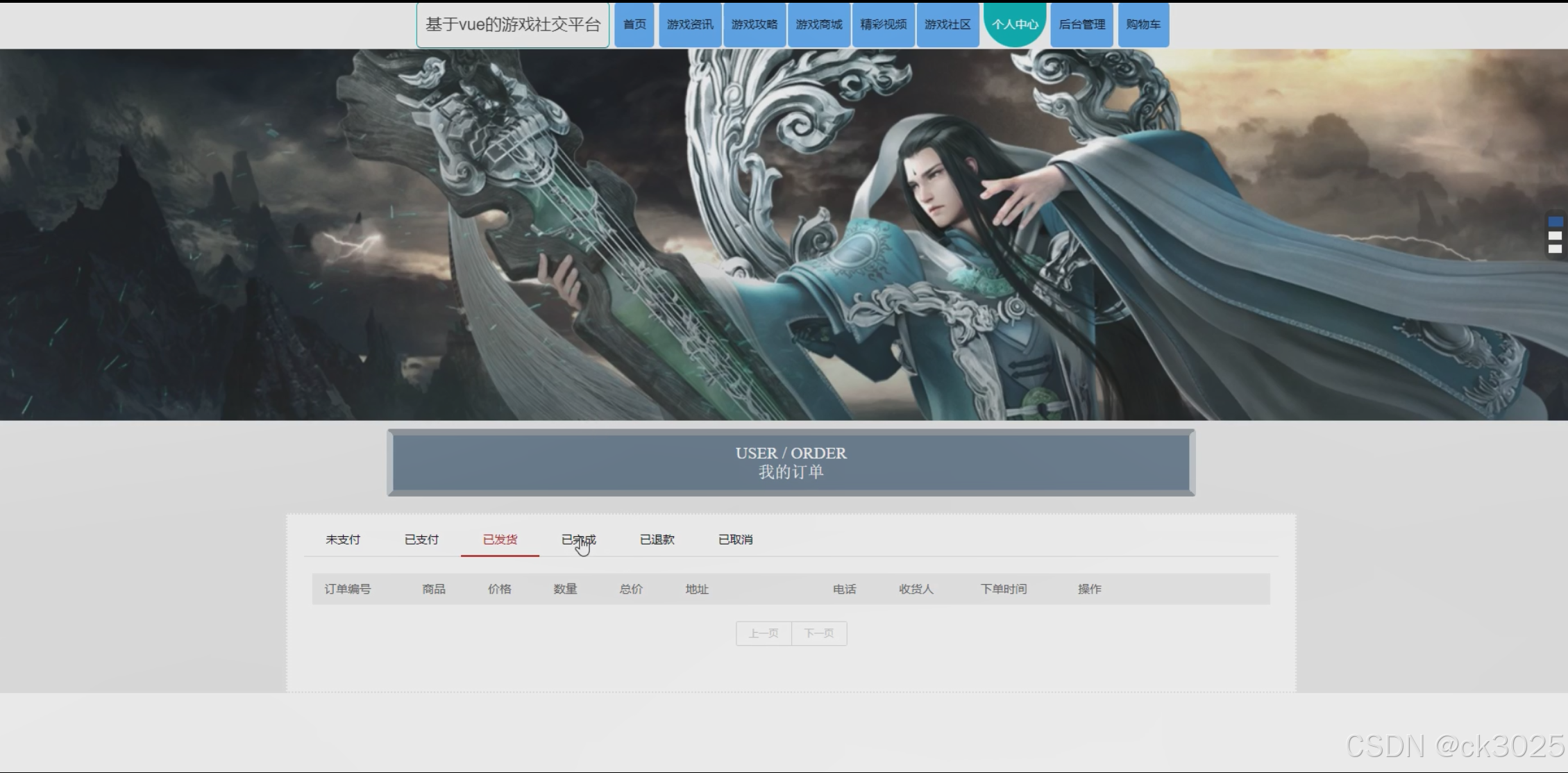Switch to the 已支付 orders tab
1568x773 pixels.
(x=421, y=539)
